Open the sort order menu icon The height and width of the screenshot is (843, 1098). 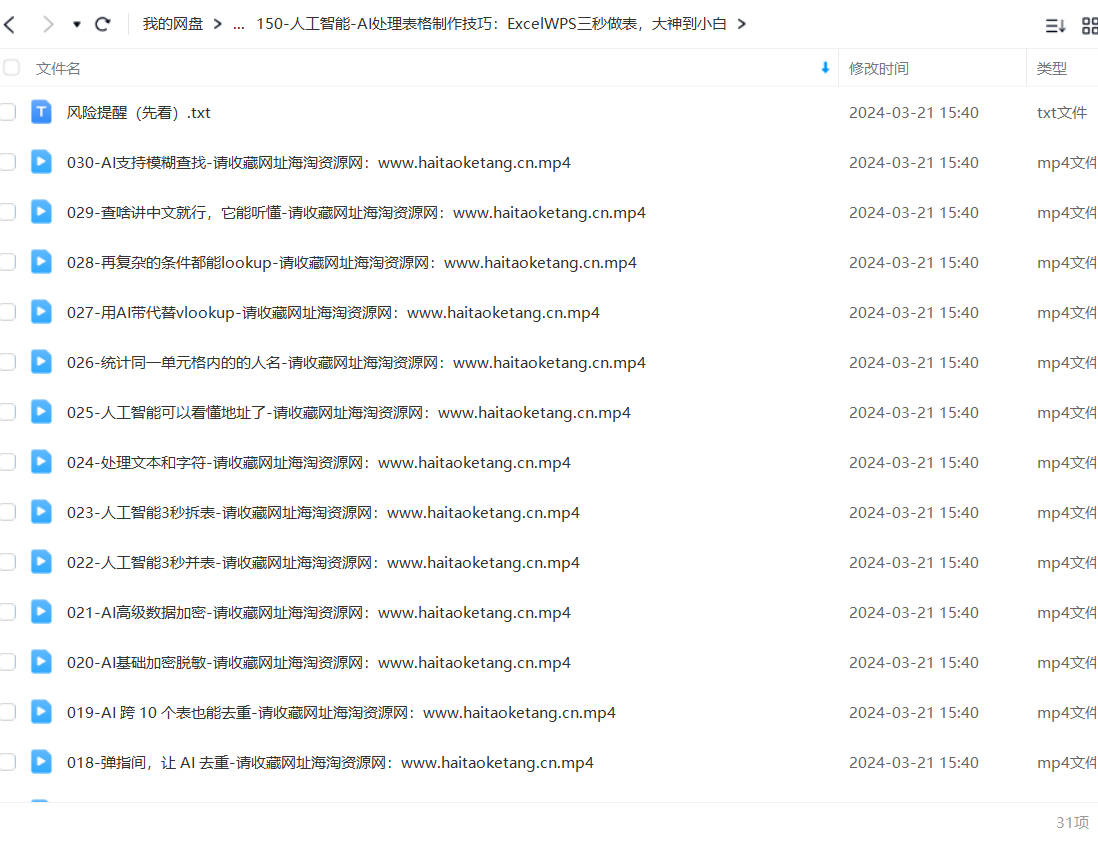(1055, 26)
